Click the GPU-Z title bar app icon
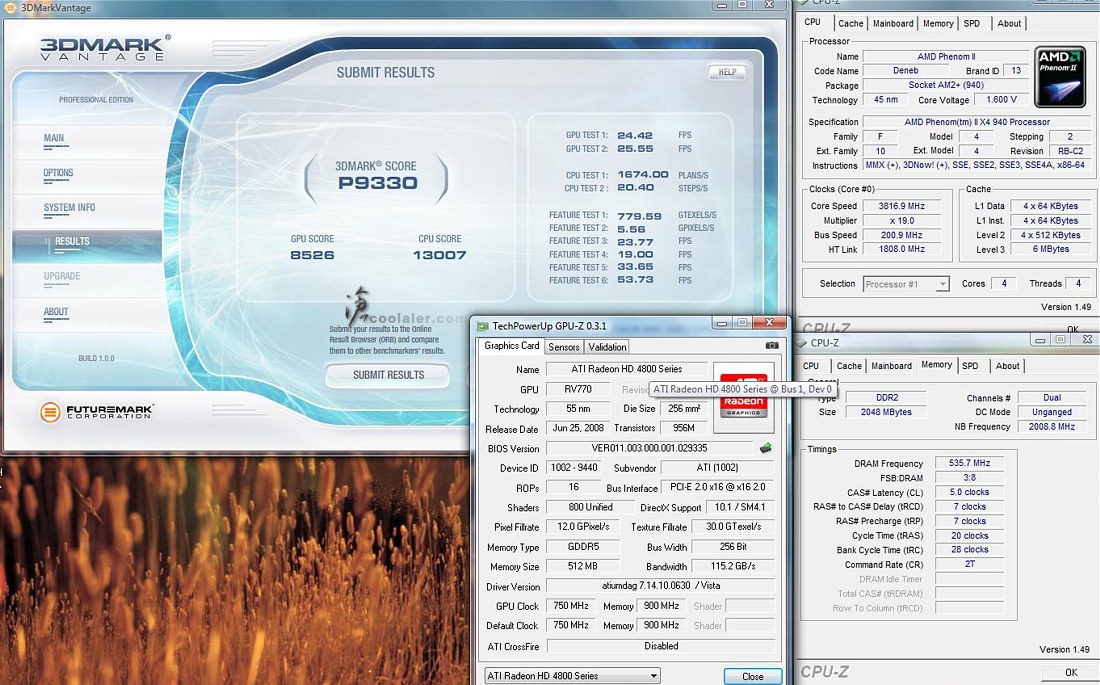 (483, 326)
